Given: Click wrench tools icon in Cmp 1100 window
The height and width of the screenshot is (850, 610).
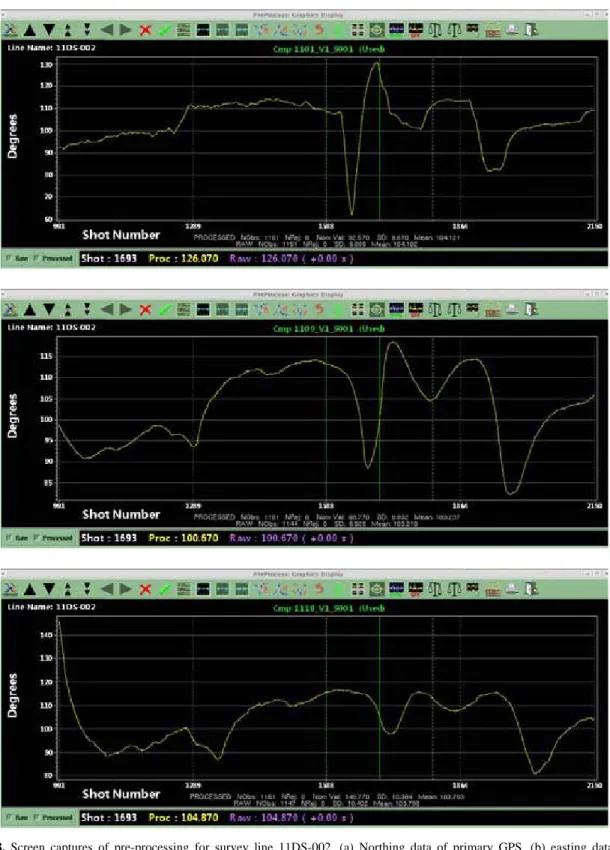Looking at the screenshot, I should 10,310.
